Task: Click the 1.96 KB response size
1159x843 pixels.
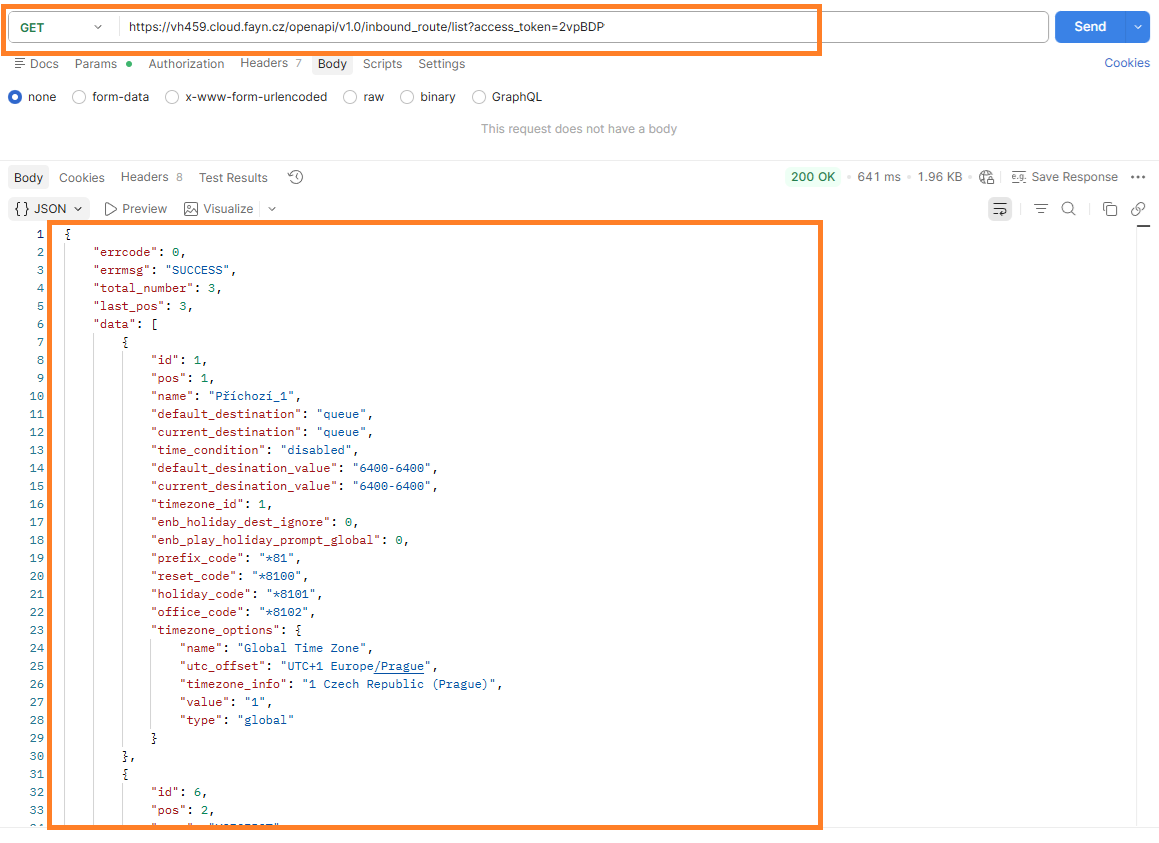Action: [939, 177]
